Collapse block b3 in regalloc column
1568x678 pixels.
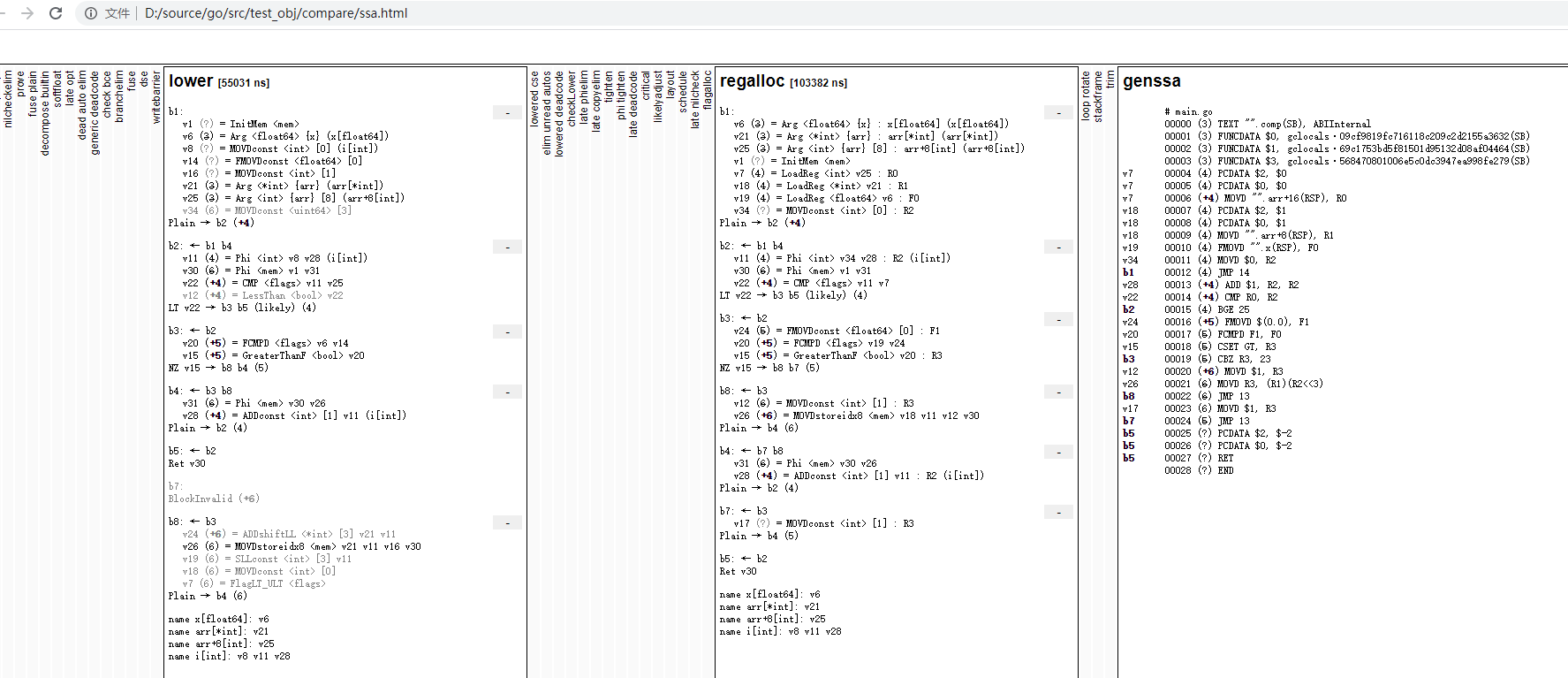coord(1058,319)
